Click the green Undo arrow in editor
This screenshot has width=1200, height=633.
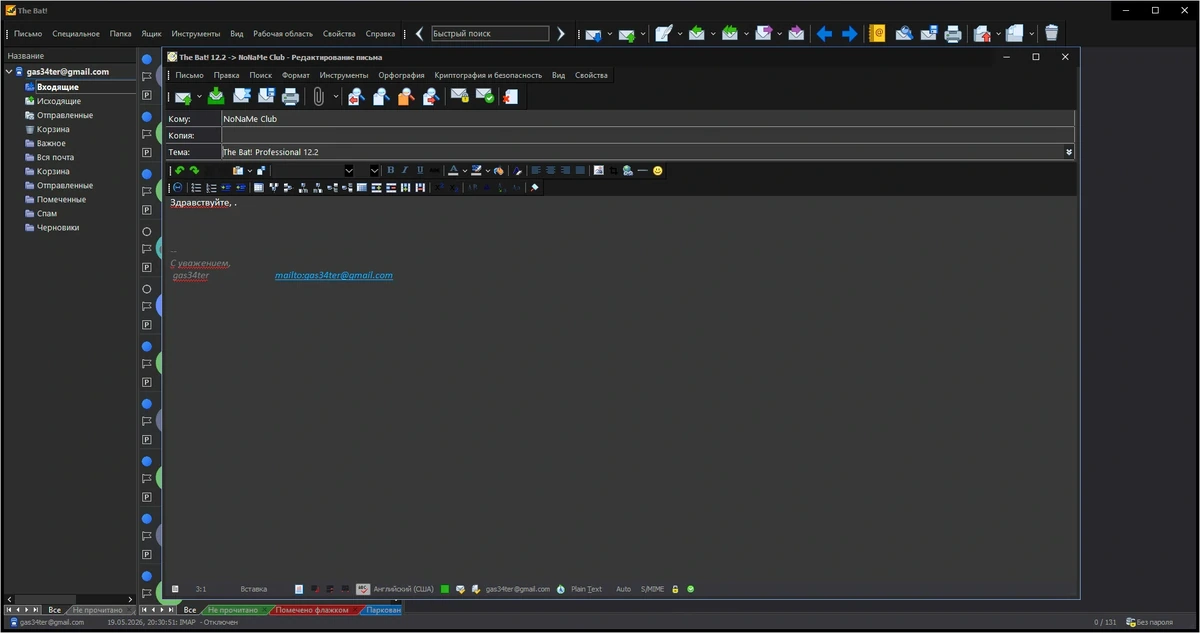click(179, 170)
